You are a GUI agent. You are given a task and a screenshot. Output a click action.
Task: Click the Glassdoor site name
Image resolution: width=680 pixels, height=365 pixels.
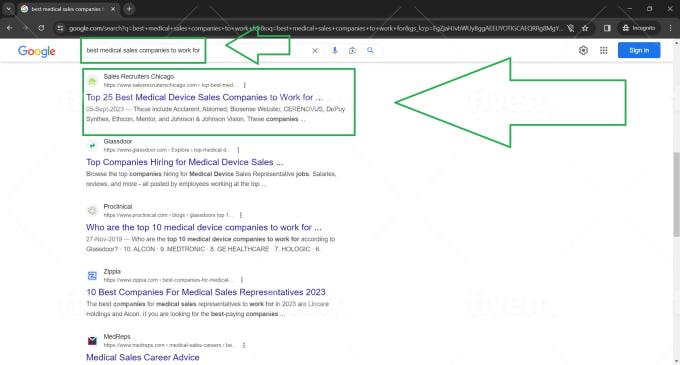pos(118,141)
